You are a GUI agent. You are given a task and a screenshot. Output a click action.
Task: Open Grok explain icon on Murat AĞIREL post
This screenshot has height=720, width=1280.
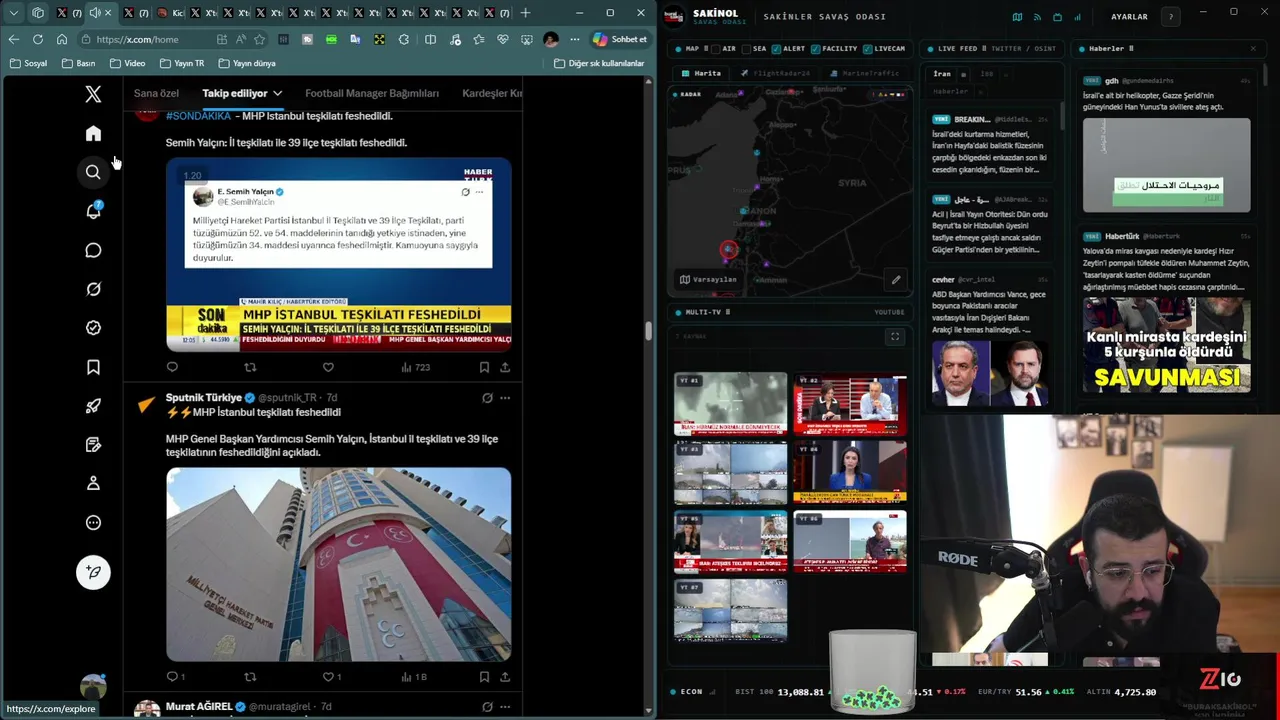487,707
